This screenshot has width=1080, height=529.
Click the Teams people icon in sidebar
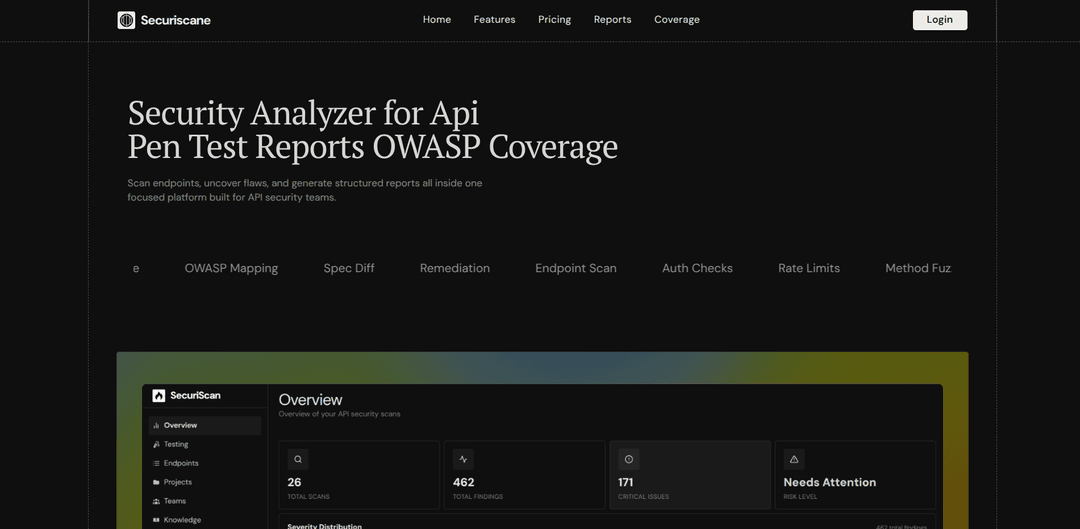pos(156,501)
